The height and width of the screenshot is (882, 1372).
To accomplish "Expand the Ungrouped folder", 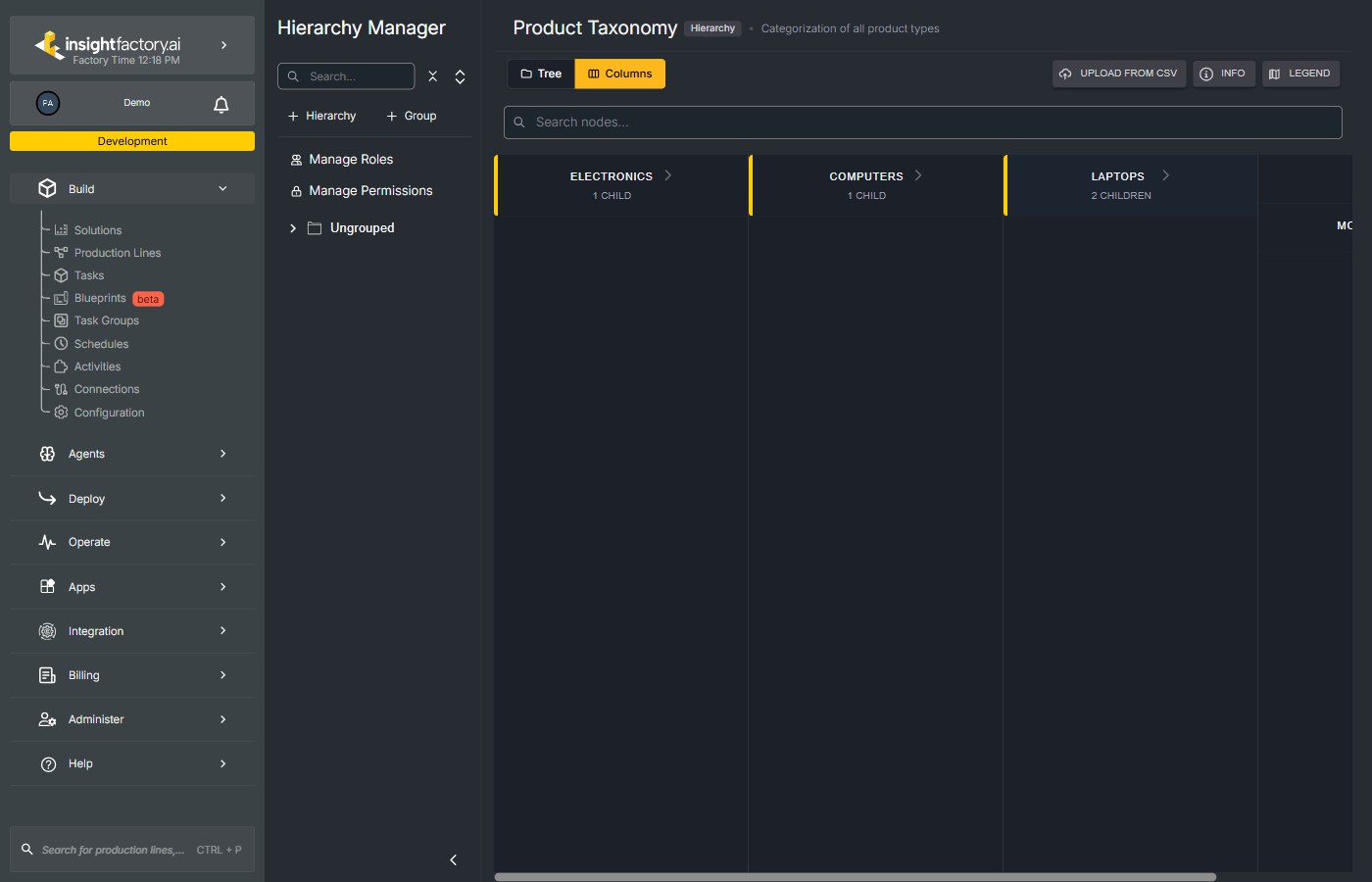I will (293, 228).
